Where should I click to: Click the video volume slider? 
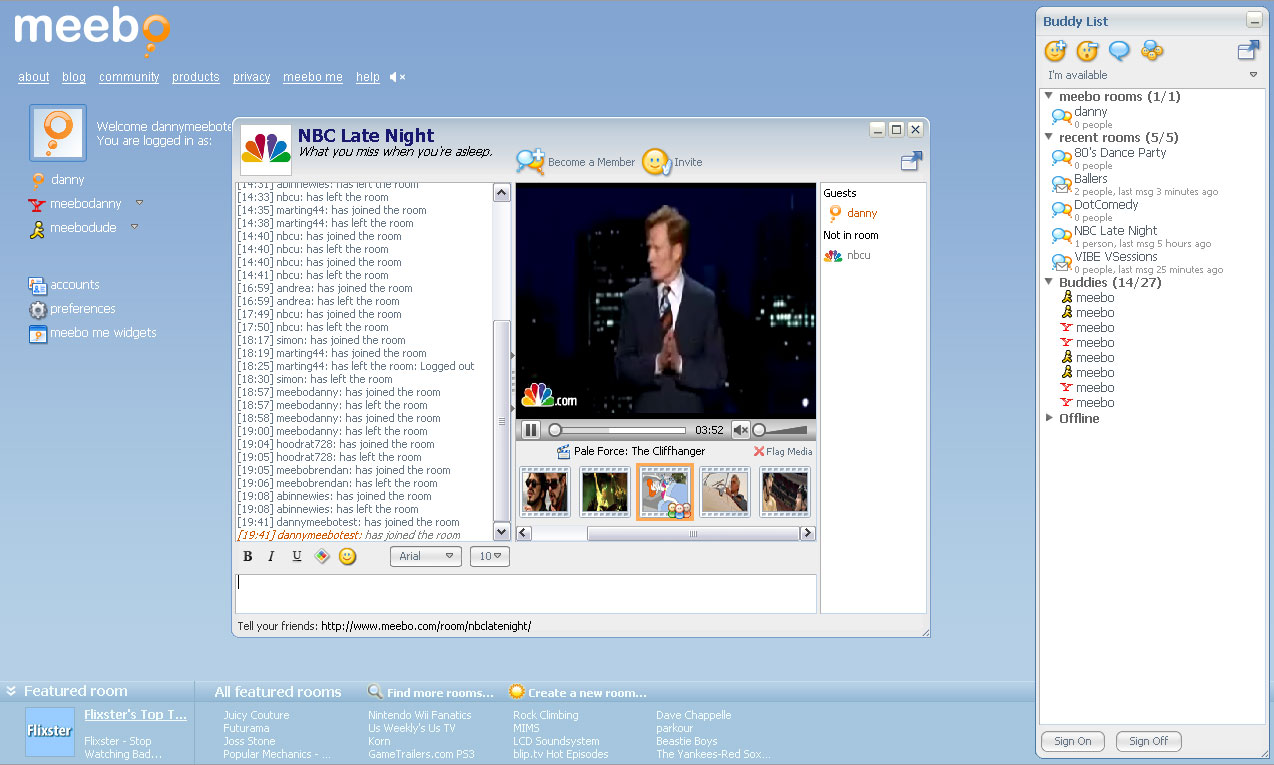pyautogui.click(x=780, y=430)
